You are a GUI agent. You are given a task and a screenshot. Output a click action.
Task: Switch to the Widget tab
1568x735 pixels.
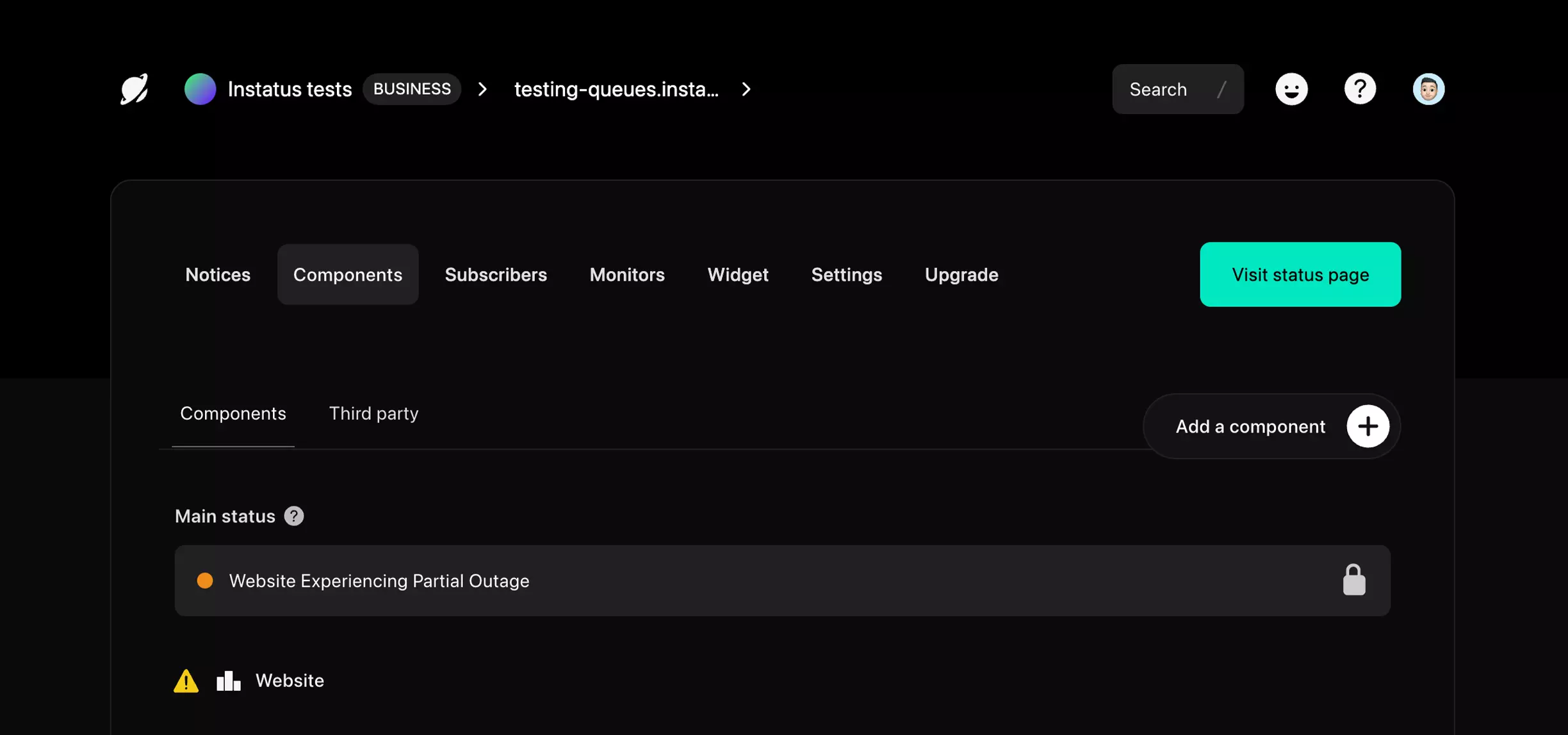click(738, 274)
